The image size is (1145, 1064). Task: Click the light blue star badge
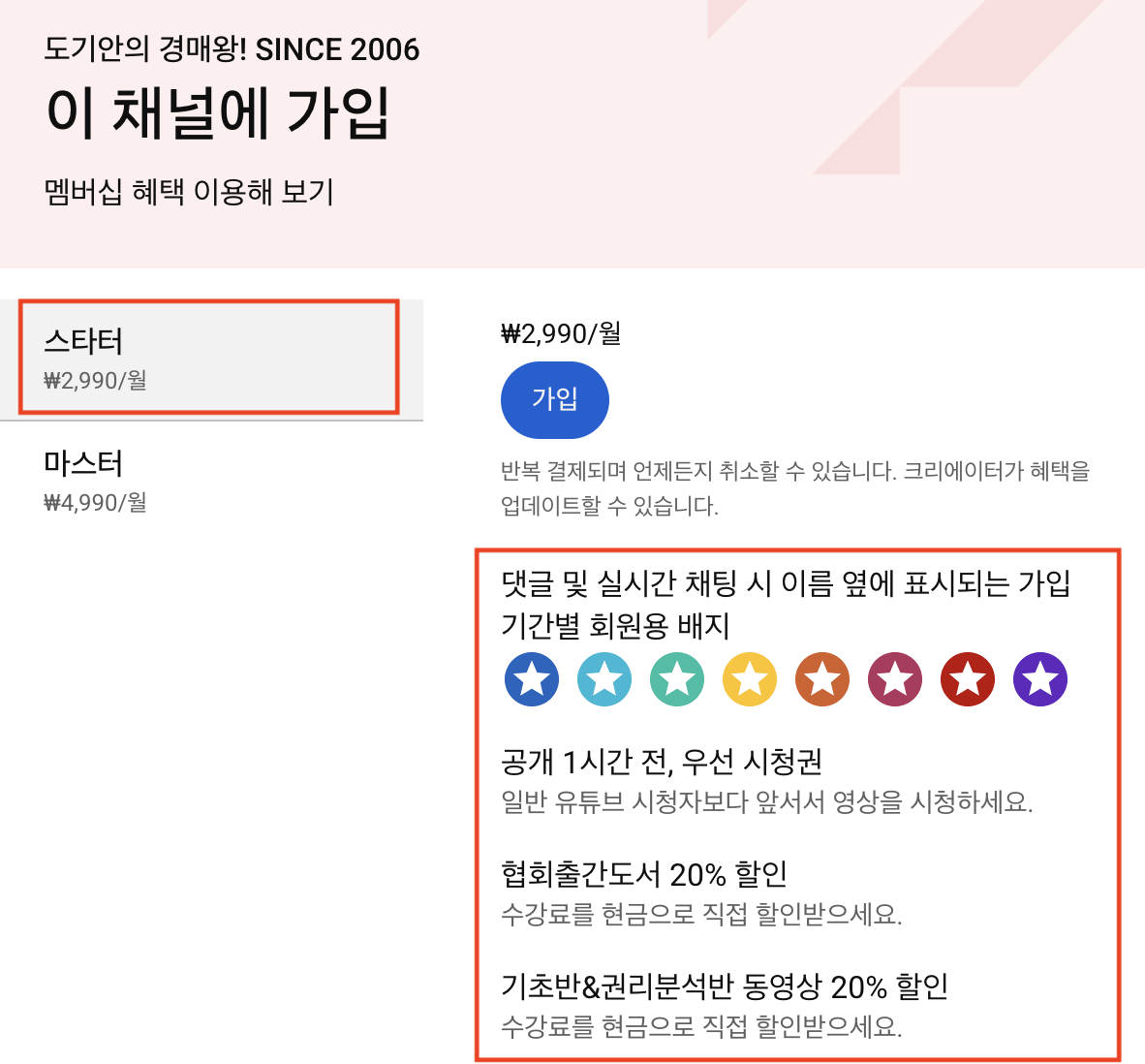(604, 679)
